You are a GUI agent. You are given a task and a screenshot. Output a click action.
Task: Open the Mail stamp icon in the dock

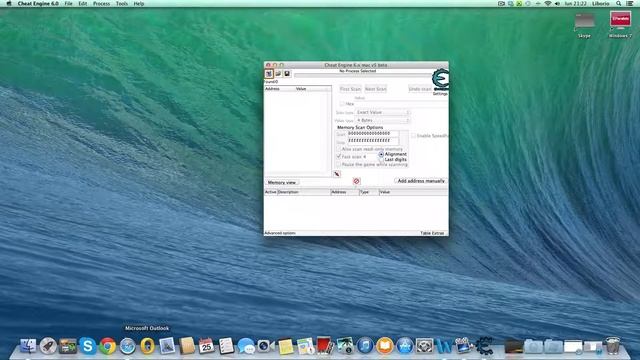[167, 346]
